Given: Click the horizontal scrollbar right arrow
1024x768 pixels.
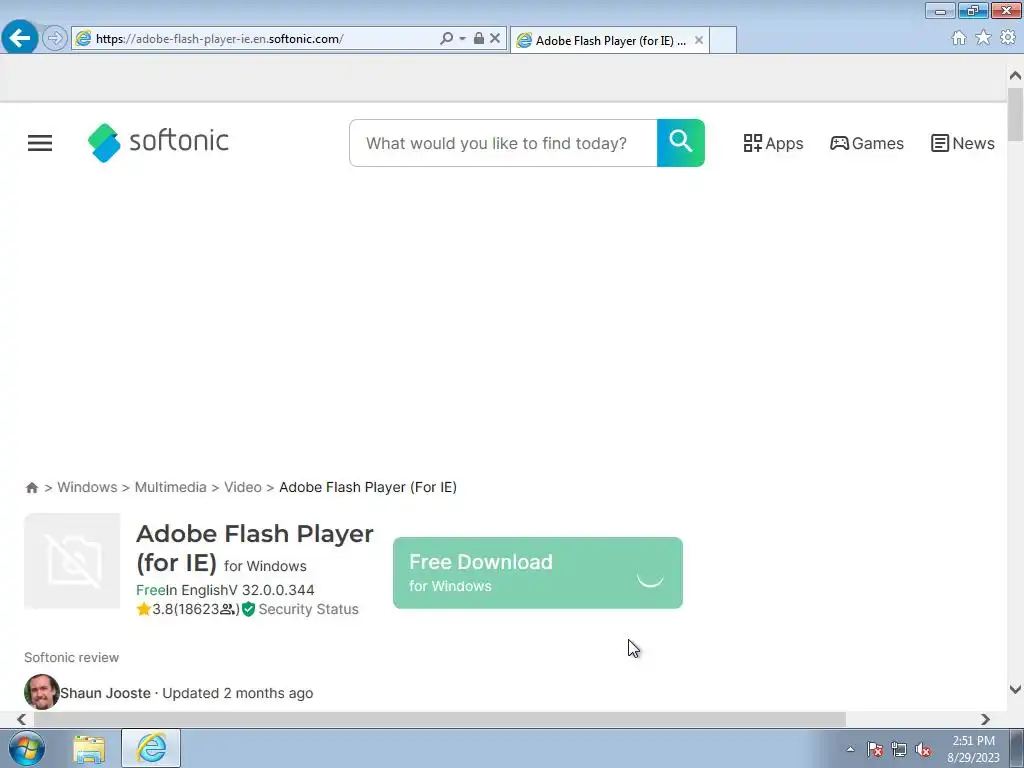Looking at the screenshot, I should point(985,719).
